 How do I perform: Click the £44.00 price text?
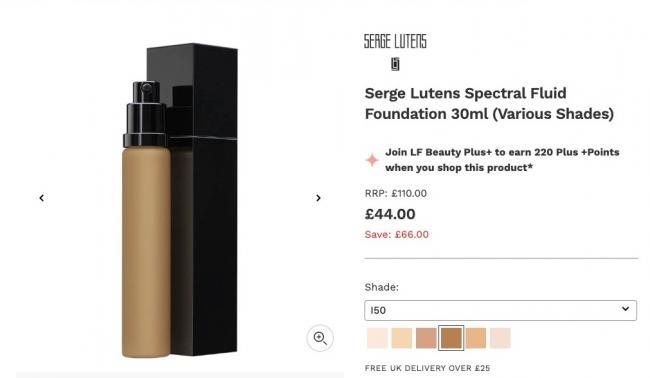click(390, 214)
